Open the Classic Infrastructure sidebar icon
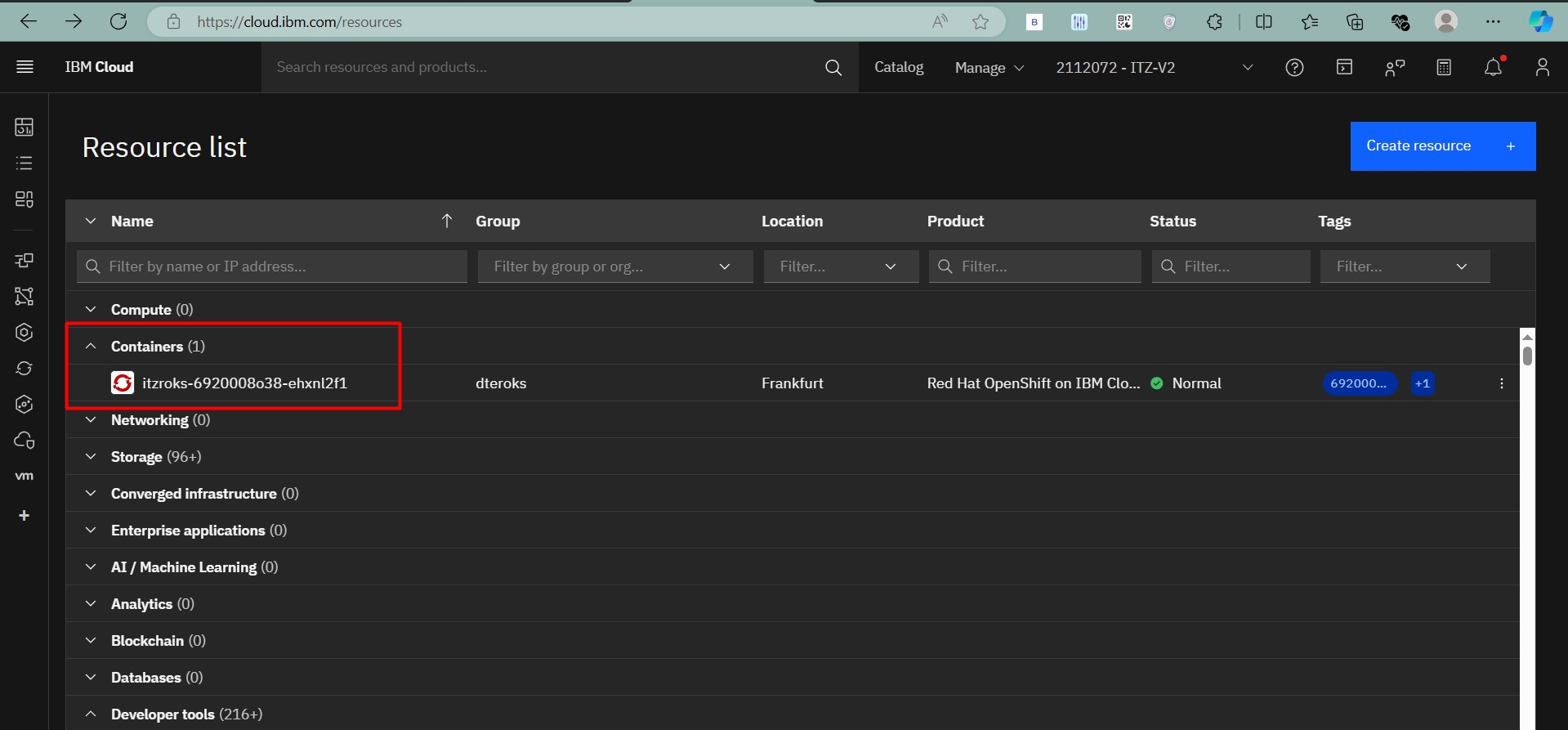Screen dimensions: 1568x730 pos(25,260)
